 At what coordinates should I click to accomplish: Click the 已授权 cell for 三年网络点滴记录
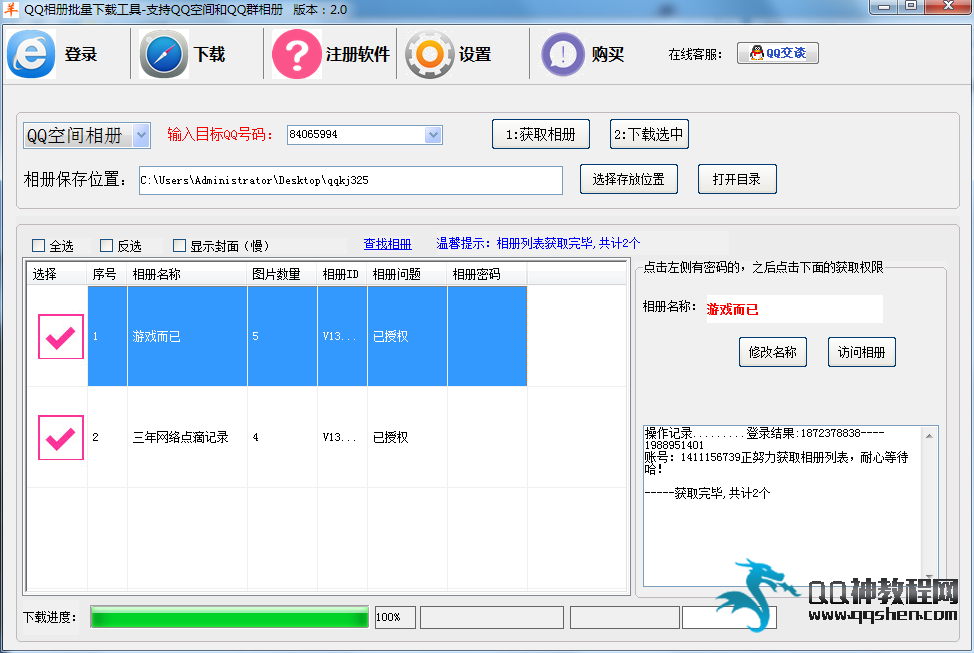pos(407,437)
